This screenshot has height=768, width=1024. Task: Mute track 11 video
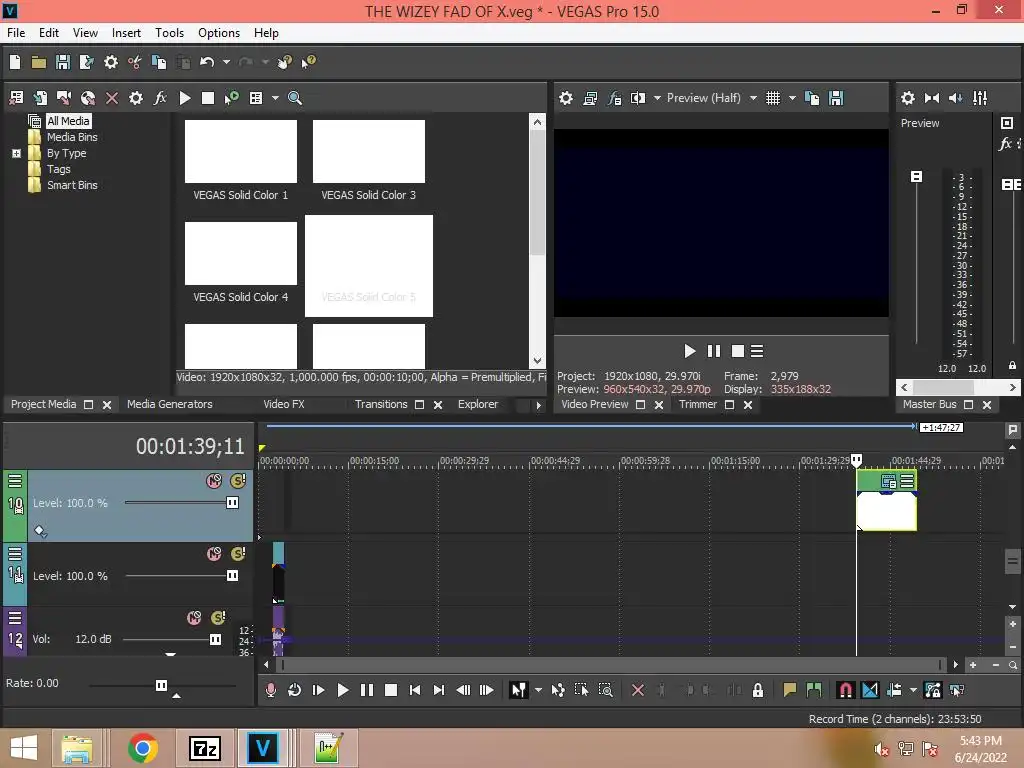214,554
